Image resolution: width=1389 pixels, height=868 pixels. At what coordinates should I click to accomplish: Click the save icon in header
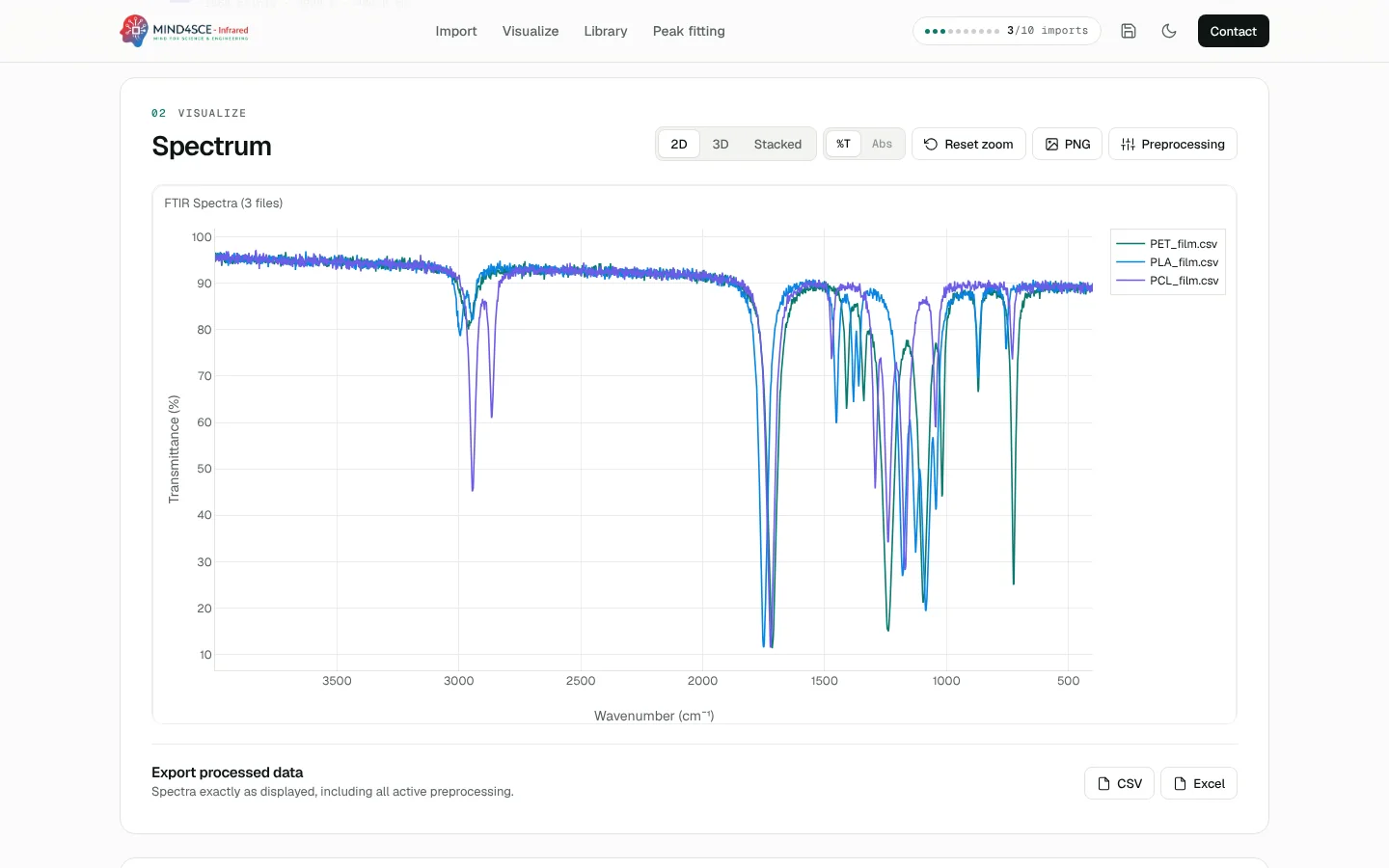click(x=1129, y=31)
